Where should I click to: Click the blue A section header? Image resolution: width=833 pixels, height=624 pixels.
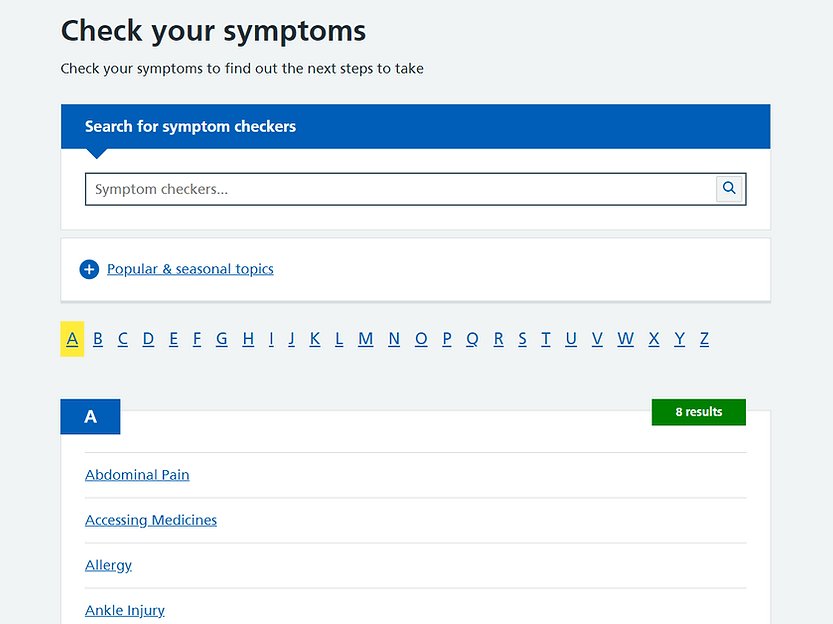[90, 416]
